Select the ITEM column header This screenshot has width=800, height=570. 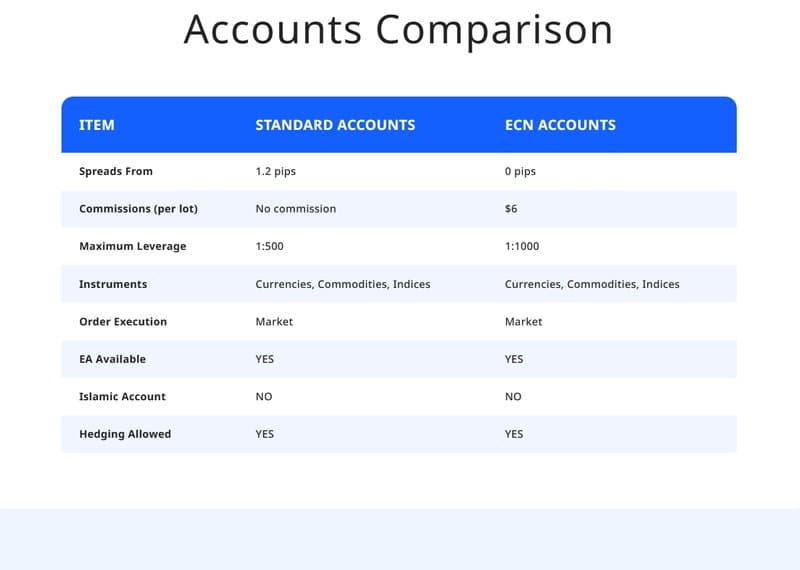tap(97, 125)
